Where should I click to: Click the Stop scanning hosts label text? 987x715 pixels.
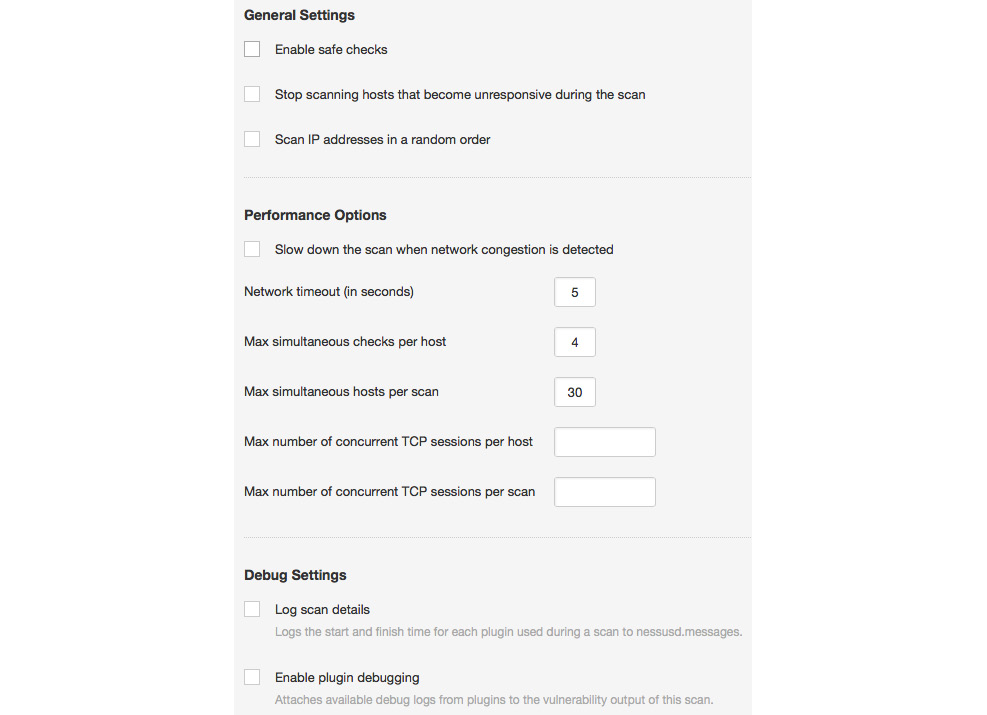[460, 94]
